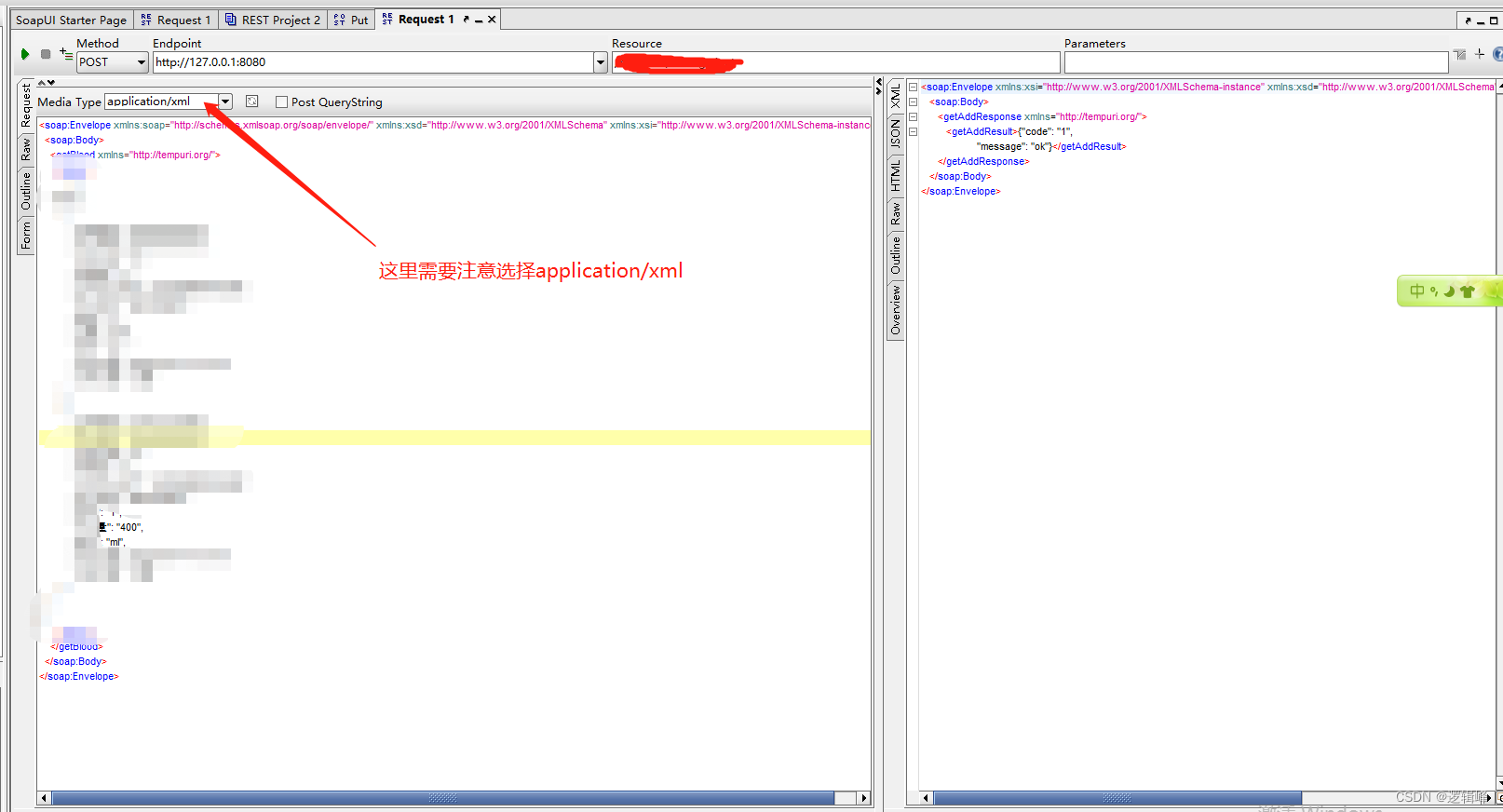Click into the Parameters field

pos(1256,62)
